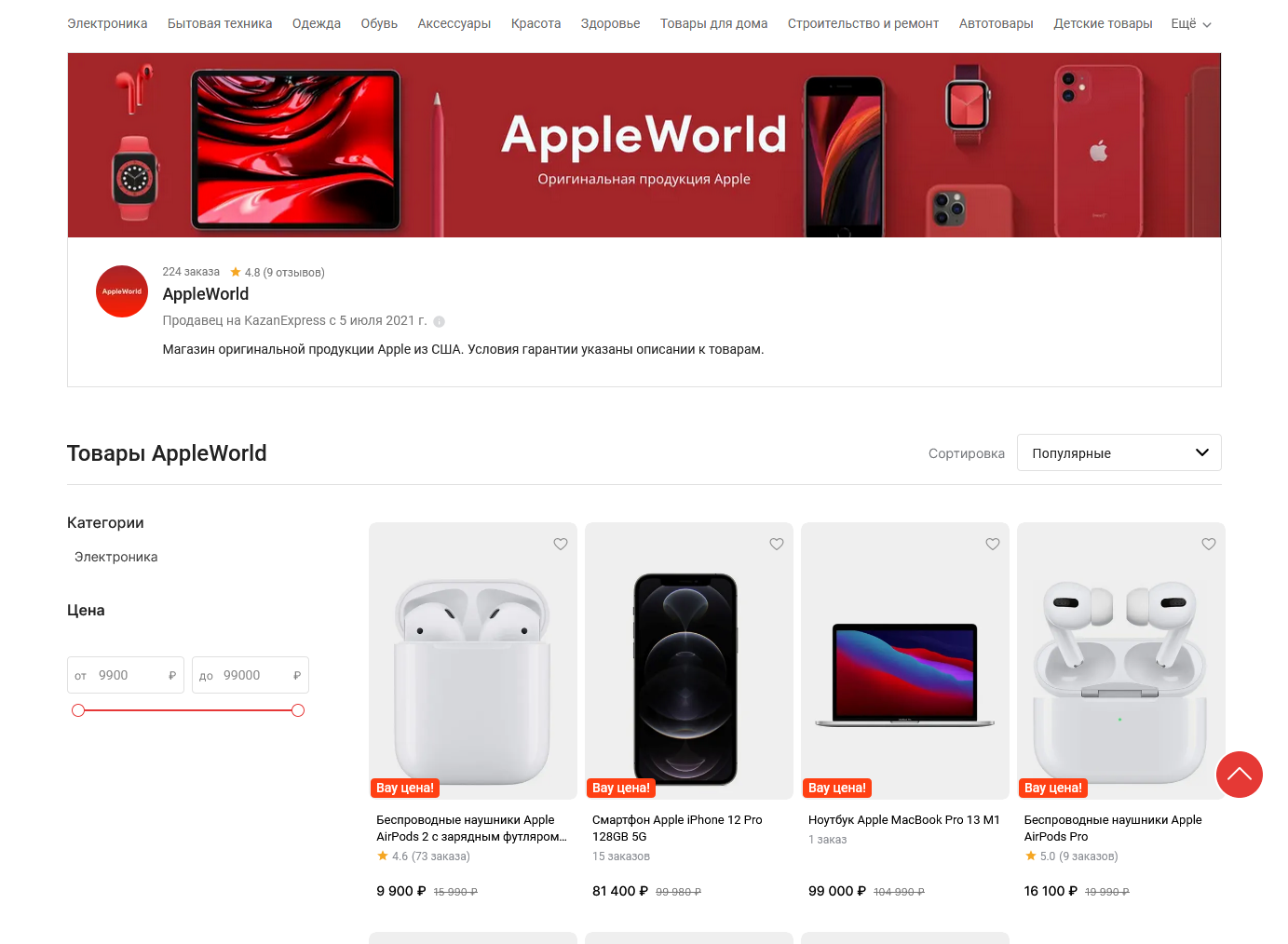Click the left price slider handle

78,710
